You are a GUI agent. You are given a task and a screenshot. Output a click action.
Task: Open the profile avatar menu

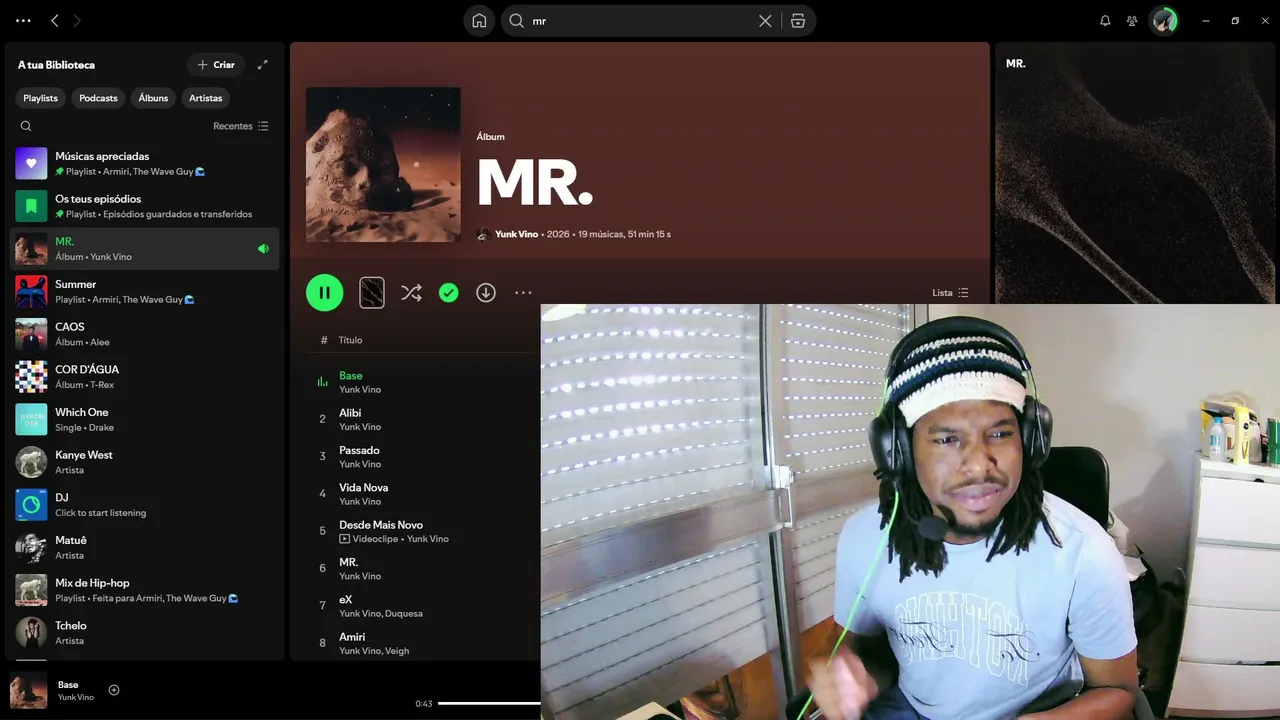click(1164, 20)
